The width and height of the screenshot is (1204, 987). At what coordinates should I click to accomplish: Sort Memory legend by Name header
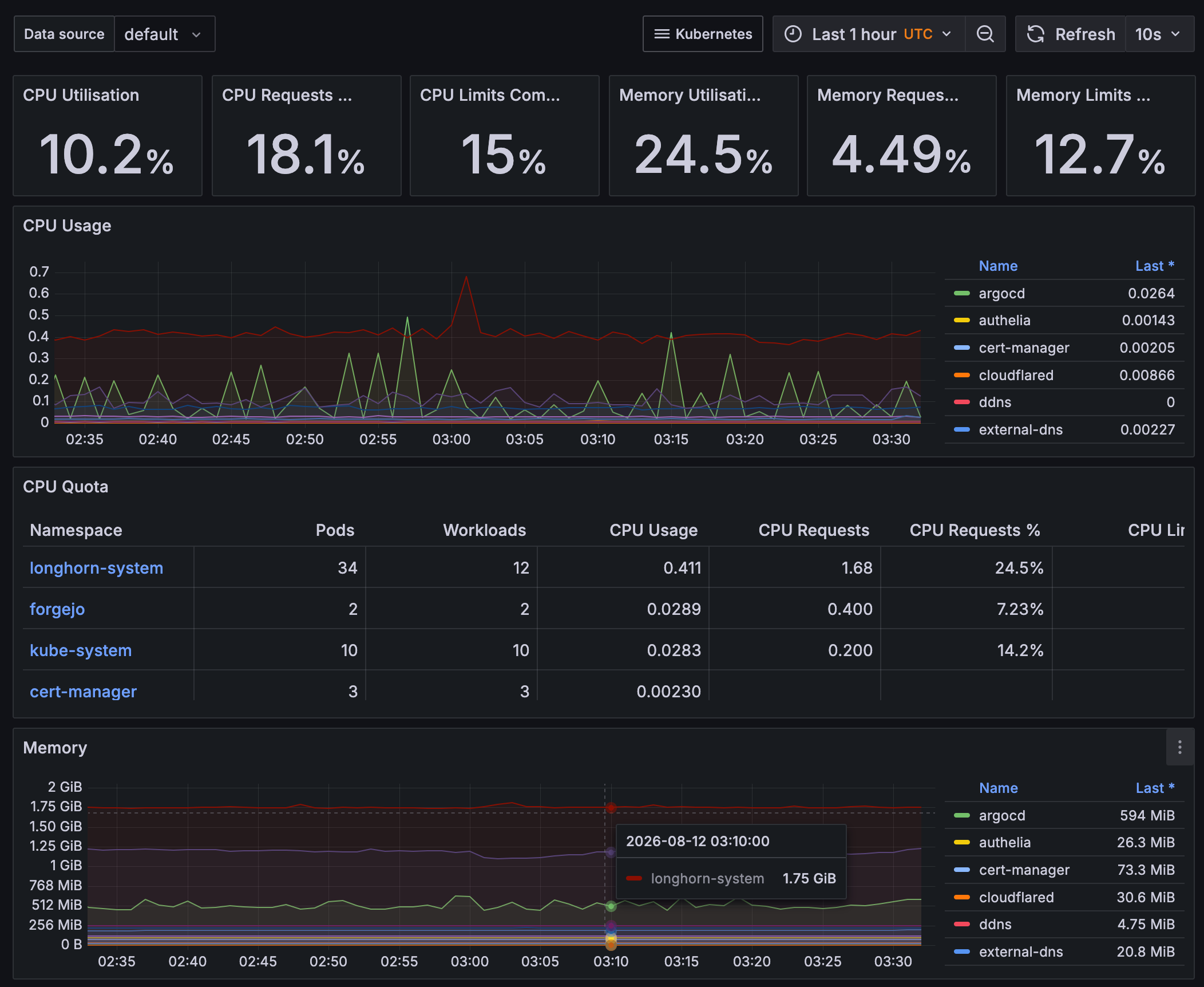click(x=998, y=788)
